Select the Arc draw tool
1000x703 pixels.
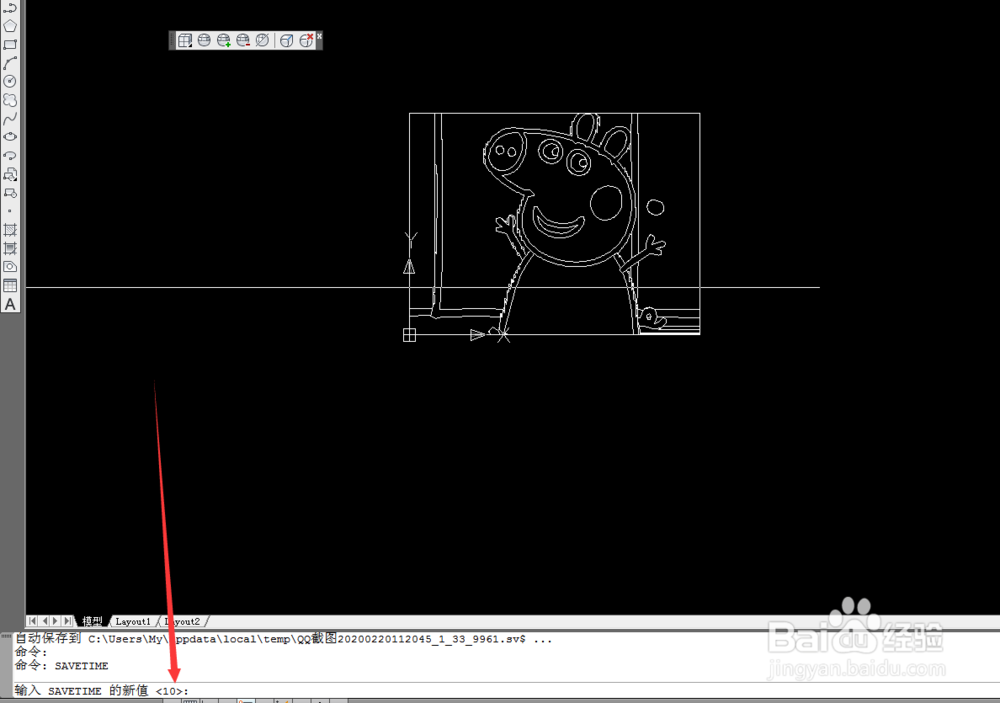coord(10,63)
